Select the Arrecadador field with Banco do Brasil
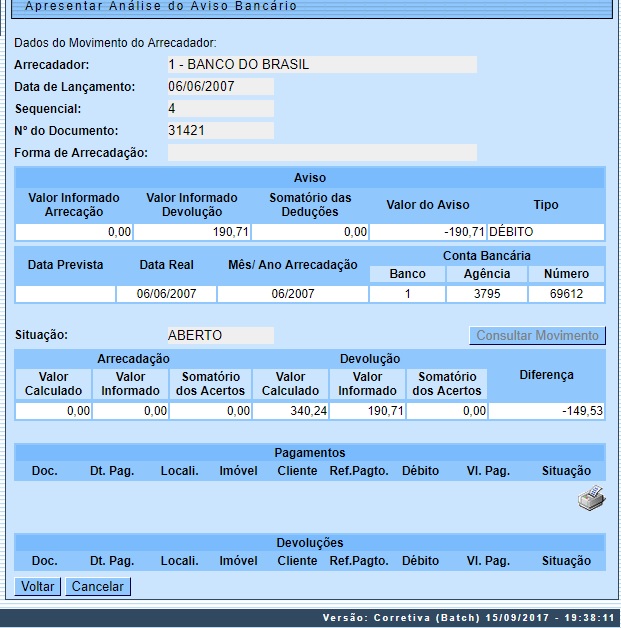Viewport: 621px width, 628px height. [x=321, y=65]
